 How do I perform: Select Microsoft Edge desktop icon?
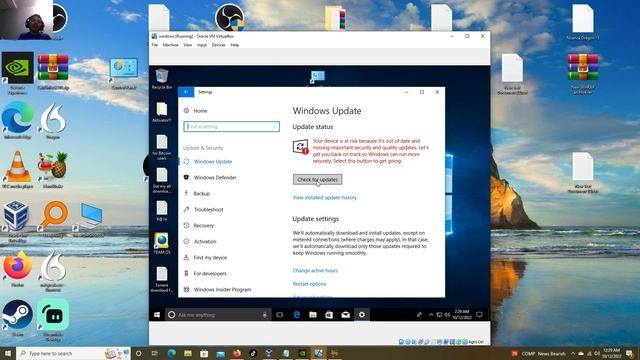(x=17, y=121)
